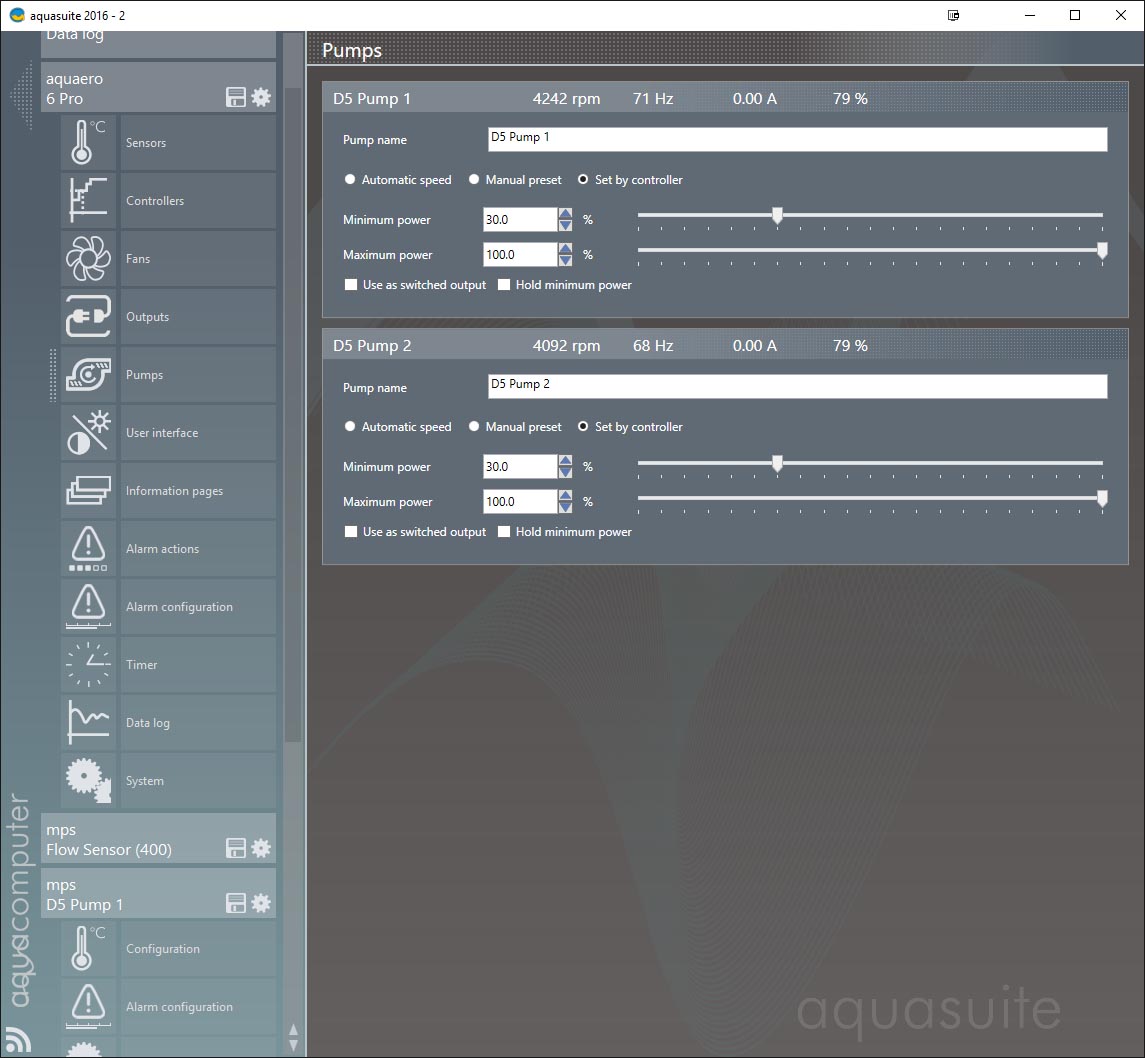
Task: Check Use as switched output for D5 Pump 2
Action: [x=351, y=532]
